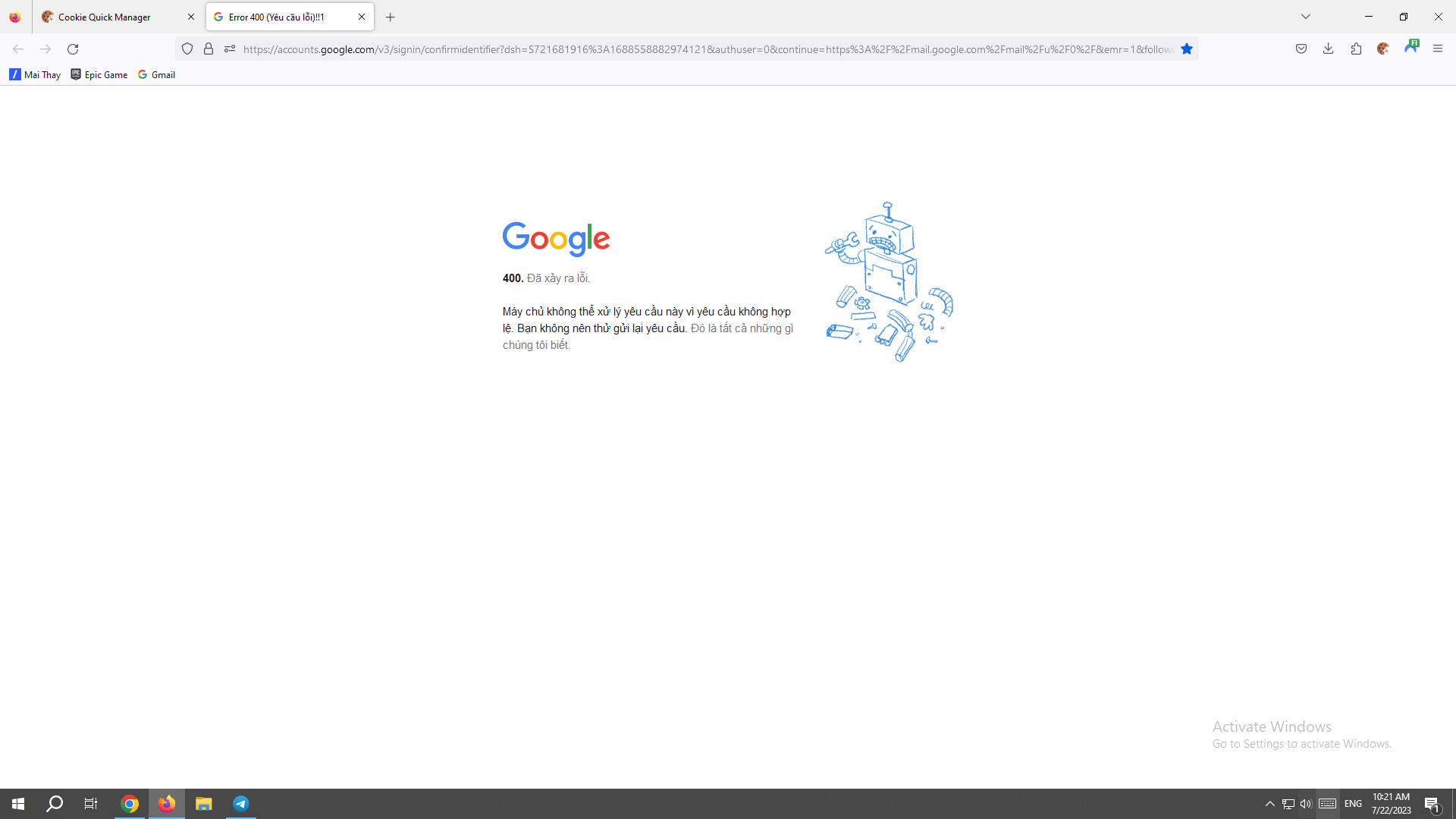The image size is (1456, 819).
Task: Reload the current page
Action: (73, 49)
